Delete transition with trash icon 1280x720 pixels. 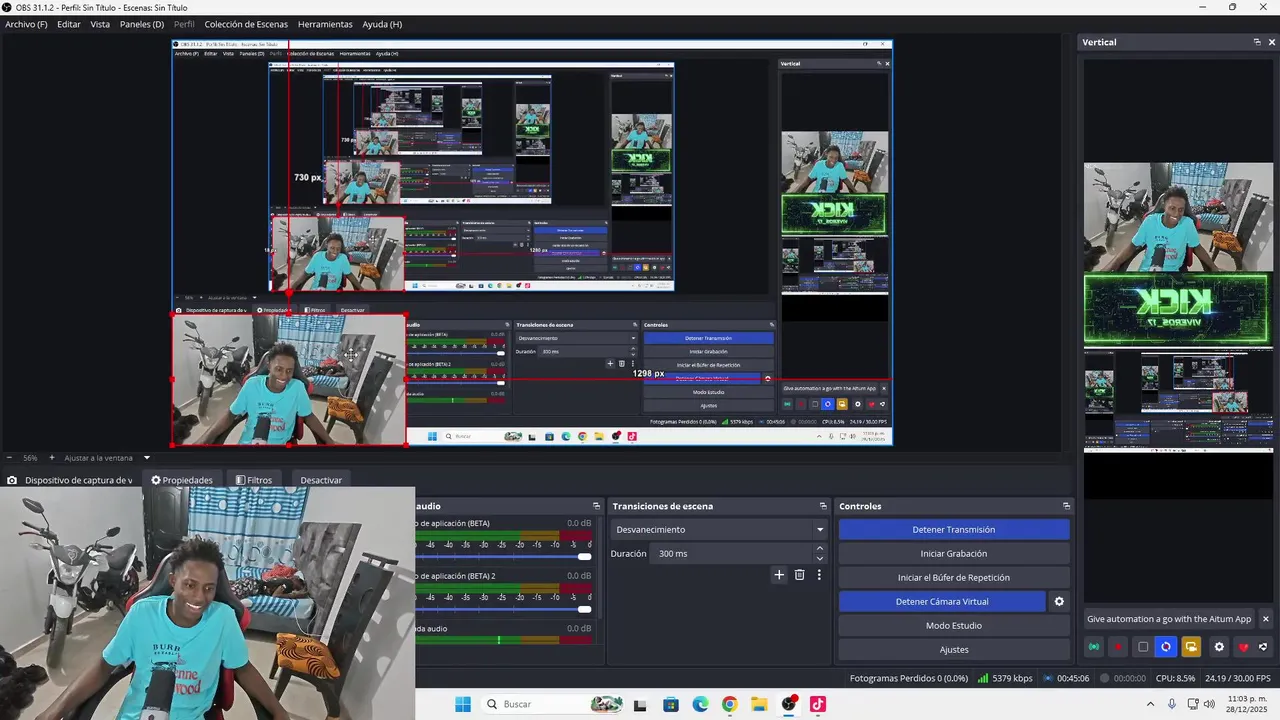[x=799, y=575]
